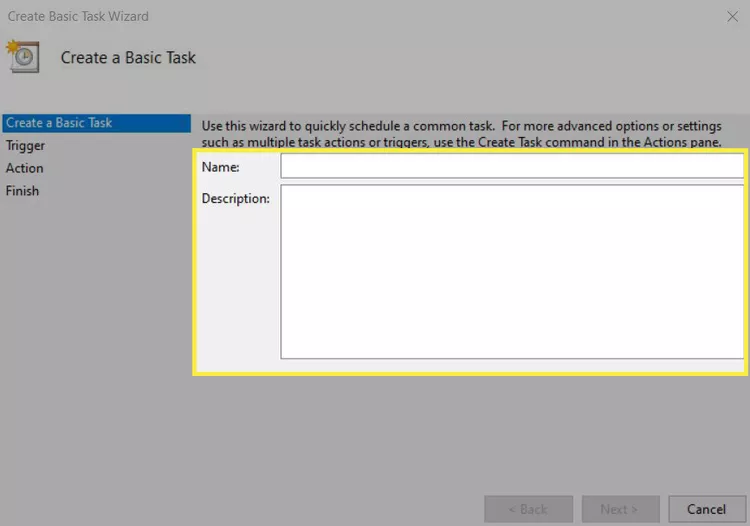Screen dimensions: 750x526
Task: Click the wizard instruction text paragraph
Action: (460, 134)
